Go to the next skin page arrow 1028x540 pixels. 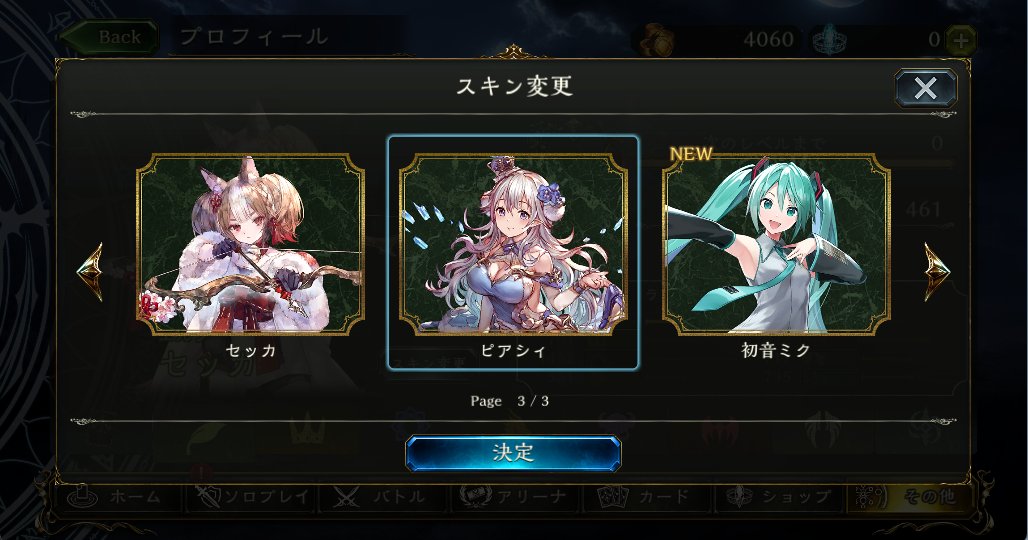937,271
